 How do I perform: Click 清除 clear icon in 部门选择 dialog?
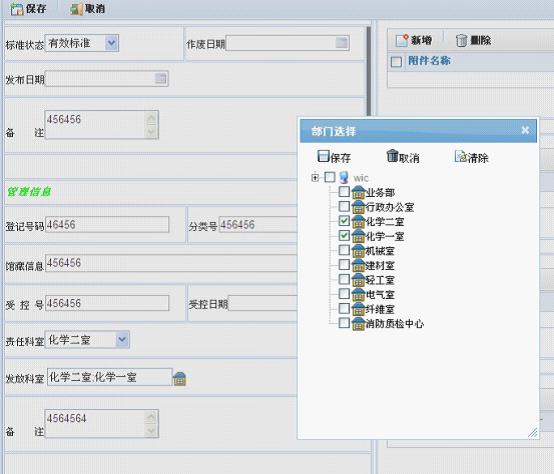(x=460, y=156)
